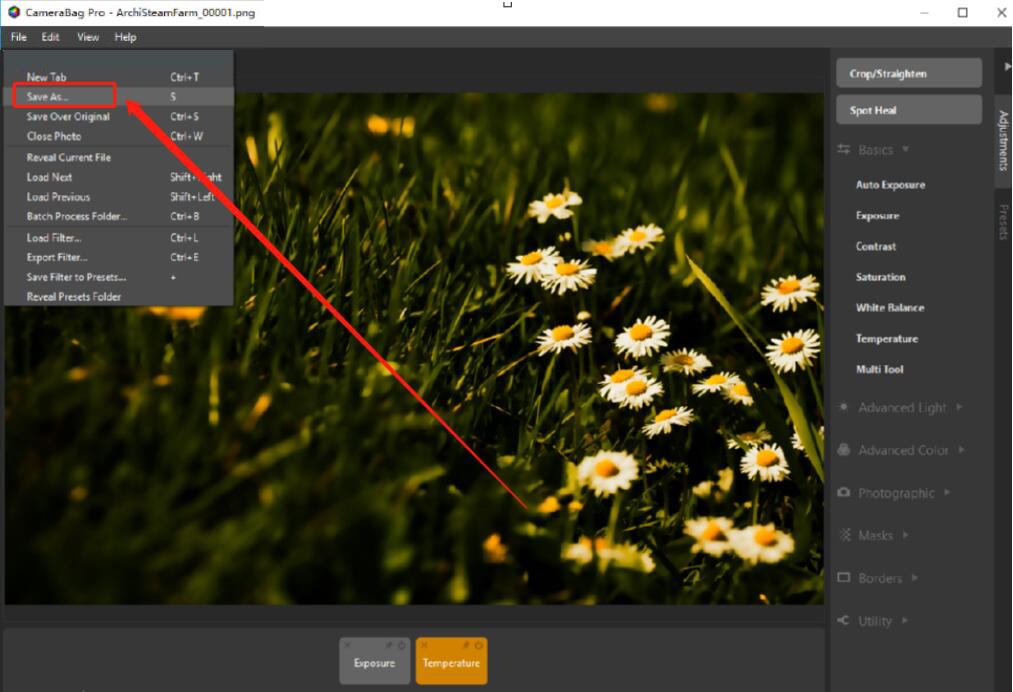Viewport: 1013px width, 692px height.
Task: Click the pin icon on Temperature tile
Action: 466,645
